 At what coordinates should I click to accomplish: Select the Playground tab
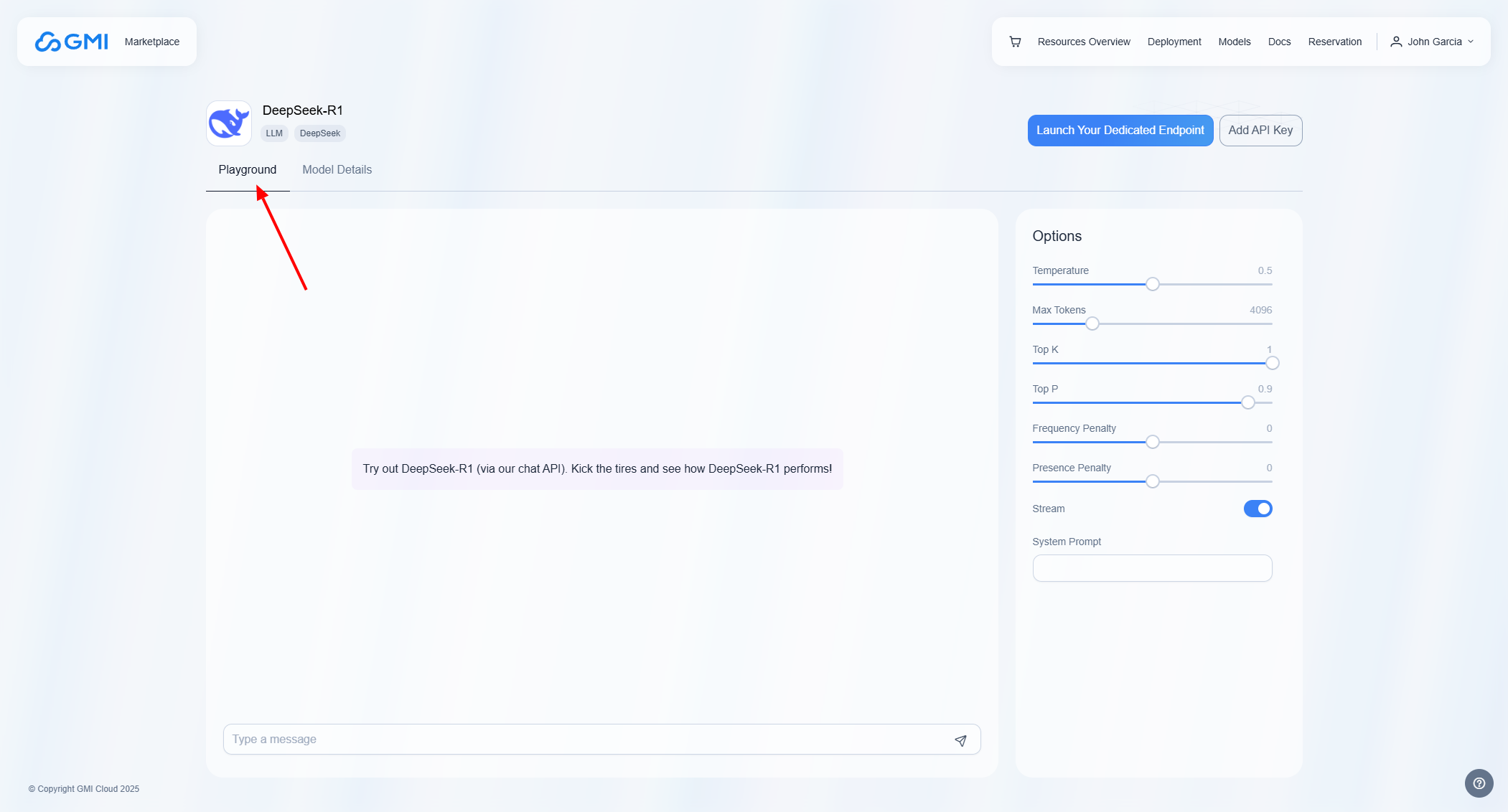click(248, 170)
